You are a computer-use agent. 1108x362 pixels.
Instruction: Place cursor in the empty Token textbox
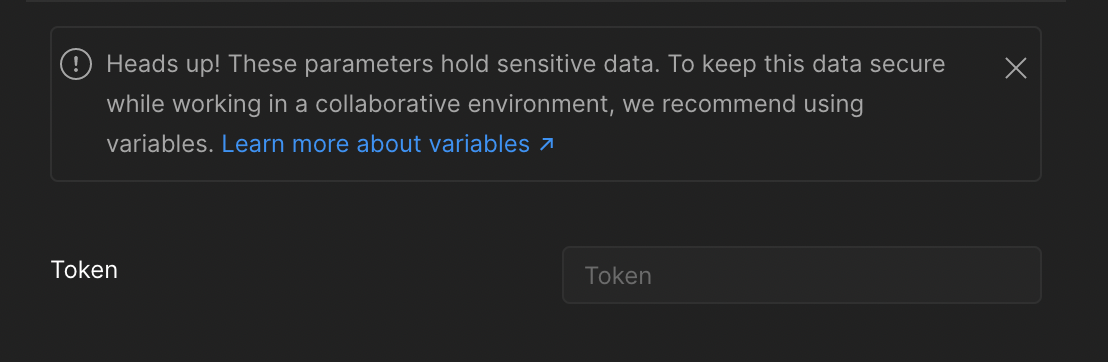point(801,275)
